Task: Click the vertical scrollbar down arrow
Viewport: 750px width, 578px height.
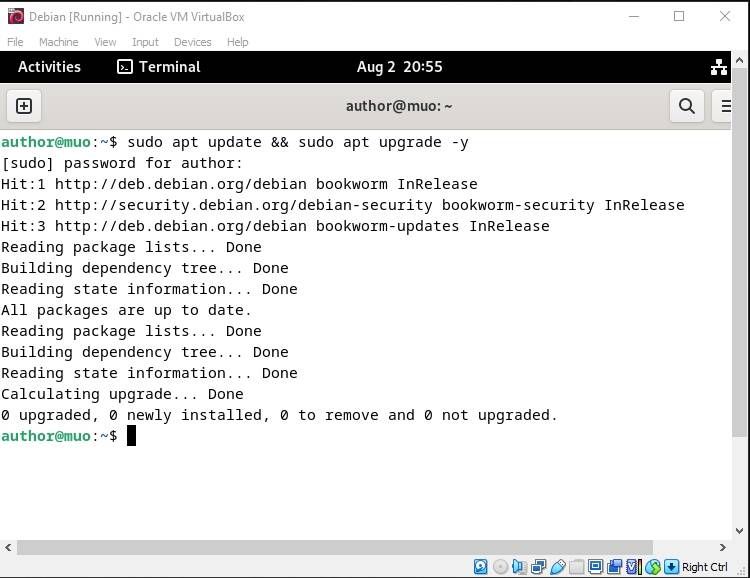Action: point(739,531)
